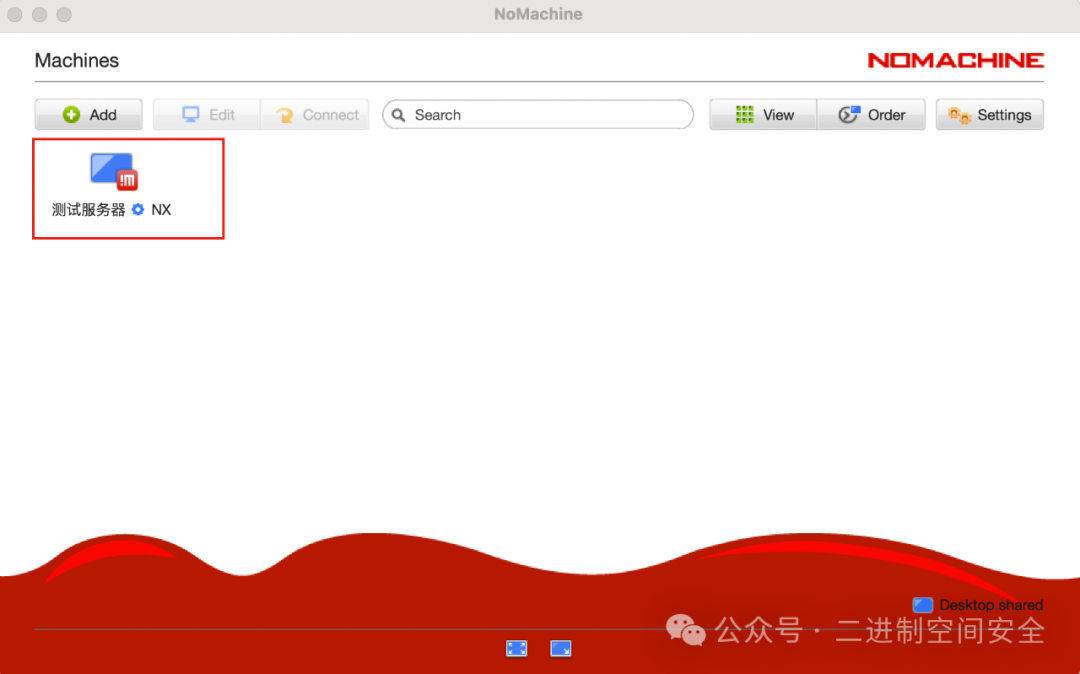
Task: Click the Desktop shared label
Action: click(x=991, y=605)
